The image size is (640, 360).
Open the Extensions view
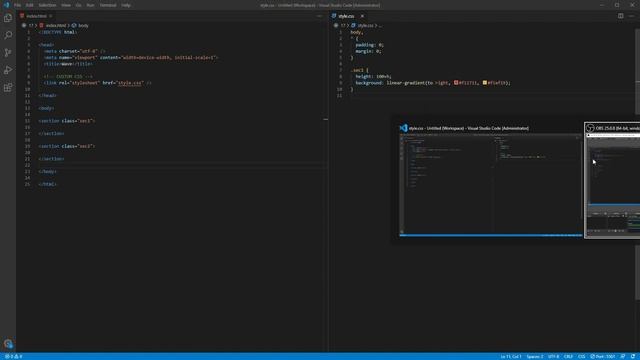(x=8, y=88)
